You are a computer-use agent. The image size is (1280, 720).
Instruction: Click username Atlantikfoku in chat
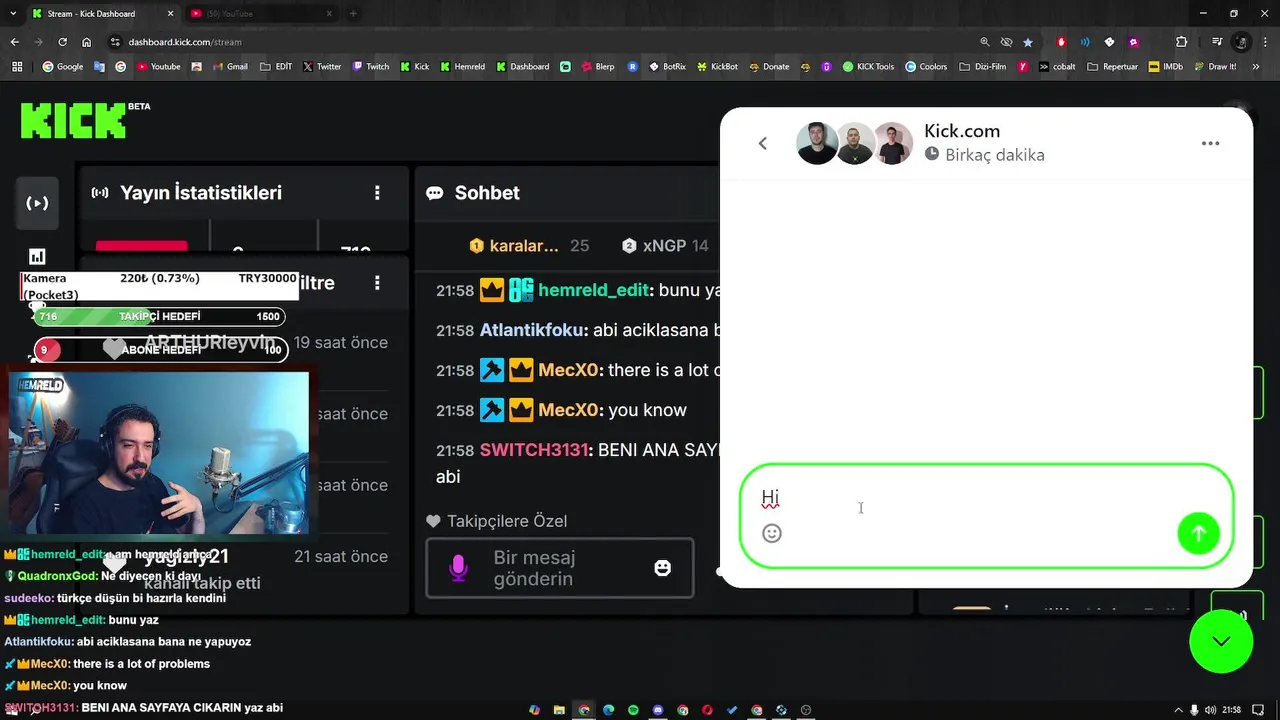click(532, 330)
